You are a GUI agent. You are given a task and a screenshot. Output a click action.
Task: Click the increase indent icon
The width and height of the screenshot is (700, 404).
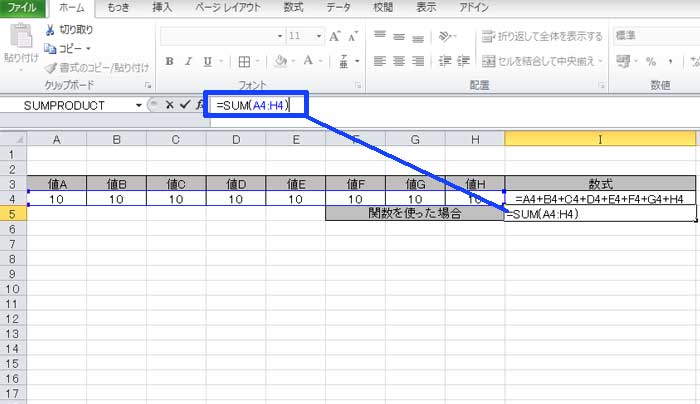tap(463, 61)
